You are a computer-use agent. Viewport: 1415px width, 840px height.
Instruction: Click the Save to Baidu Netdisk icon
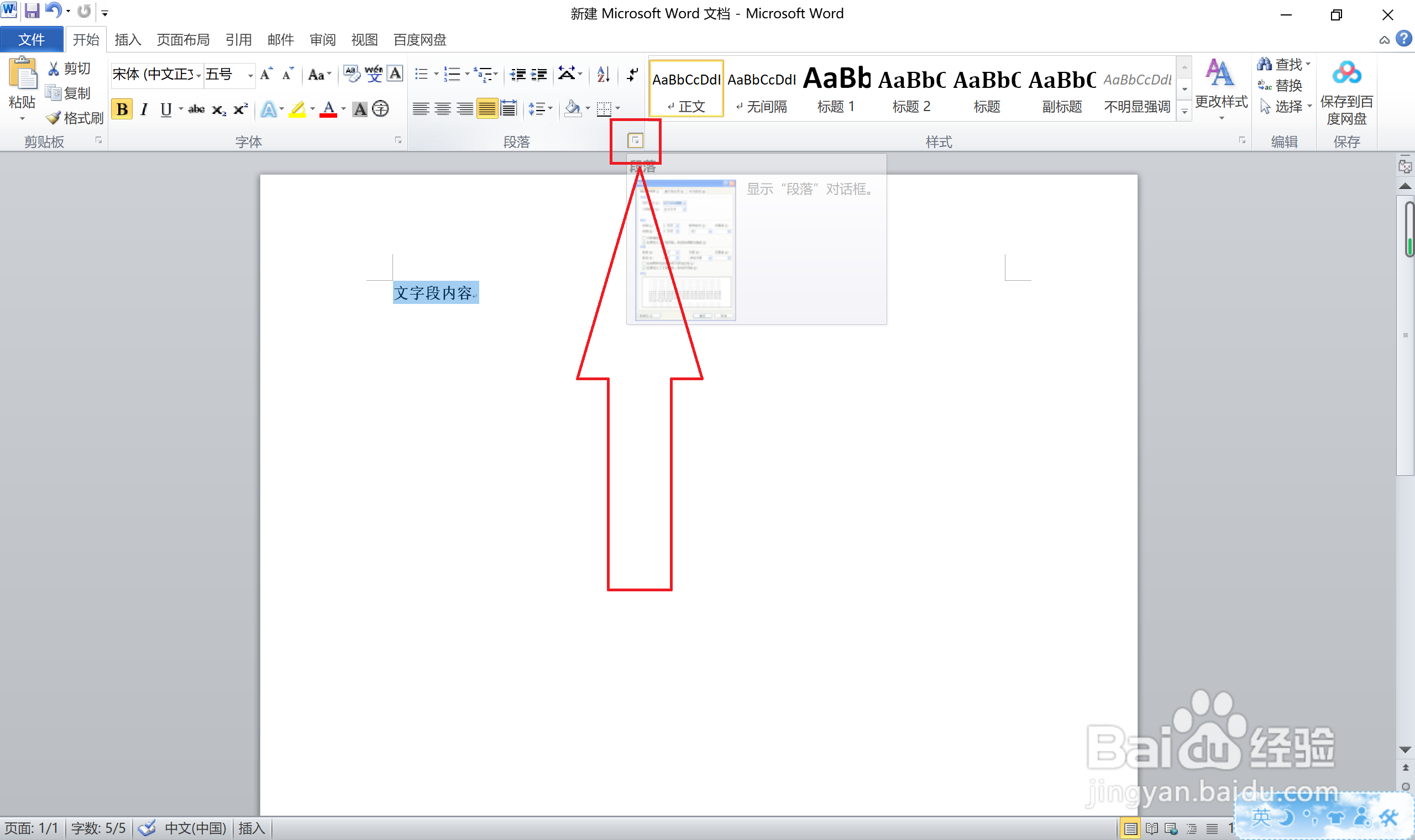click(1346, 73)
